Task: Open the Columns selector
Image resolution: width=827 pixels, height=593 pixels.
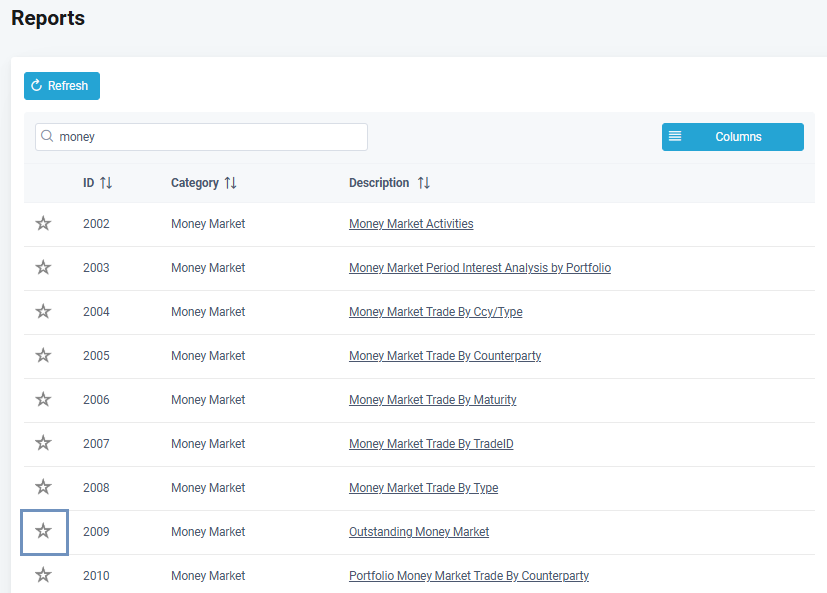Action: point(732,137)
